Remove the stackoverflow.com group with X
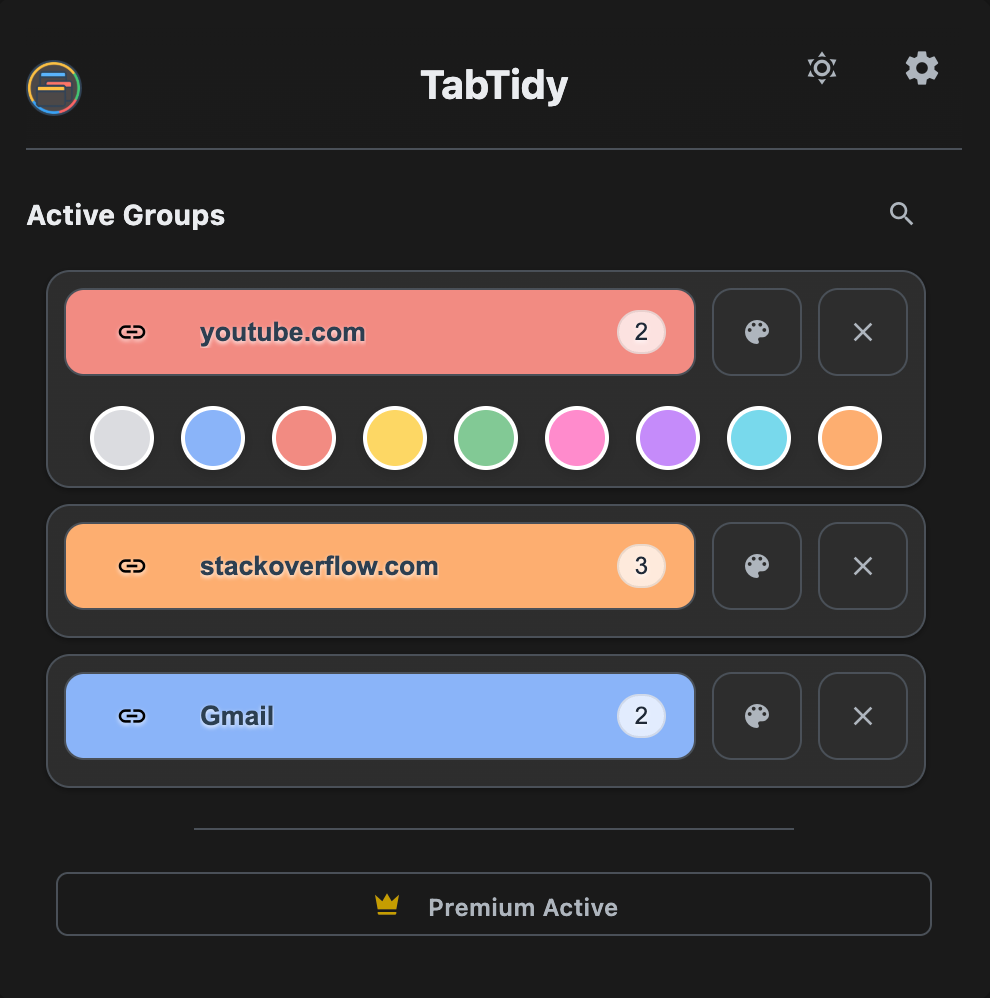Screen dimensions: 990x998 (862, 566)
